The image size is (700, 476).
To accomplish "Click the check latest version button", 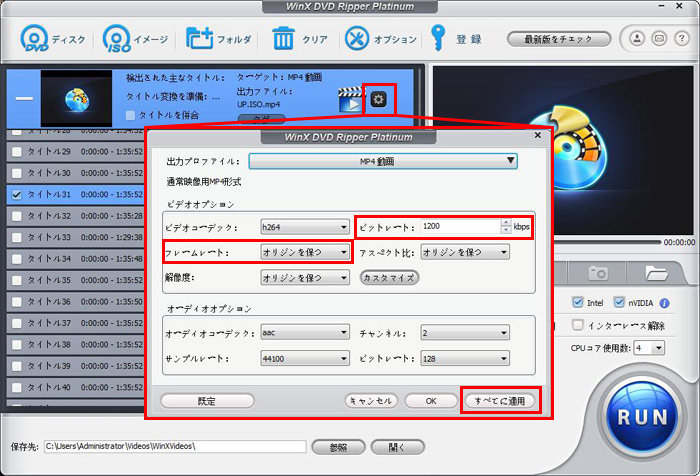I will (x=558, y=39).
